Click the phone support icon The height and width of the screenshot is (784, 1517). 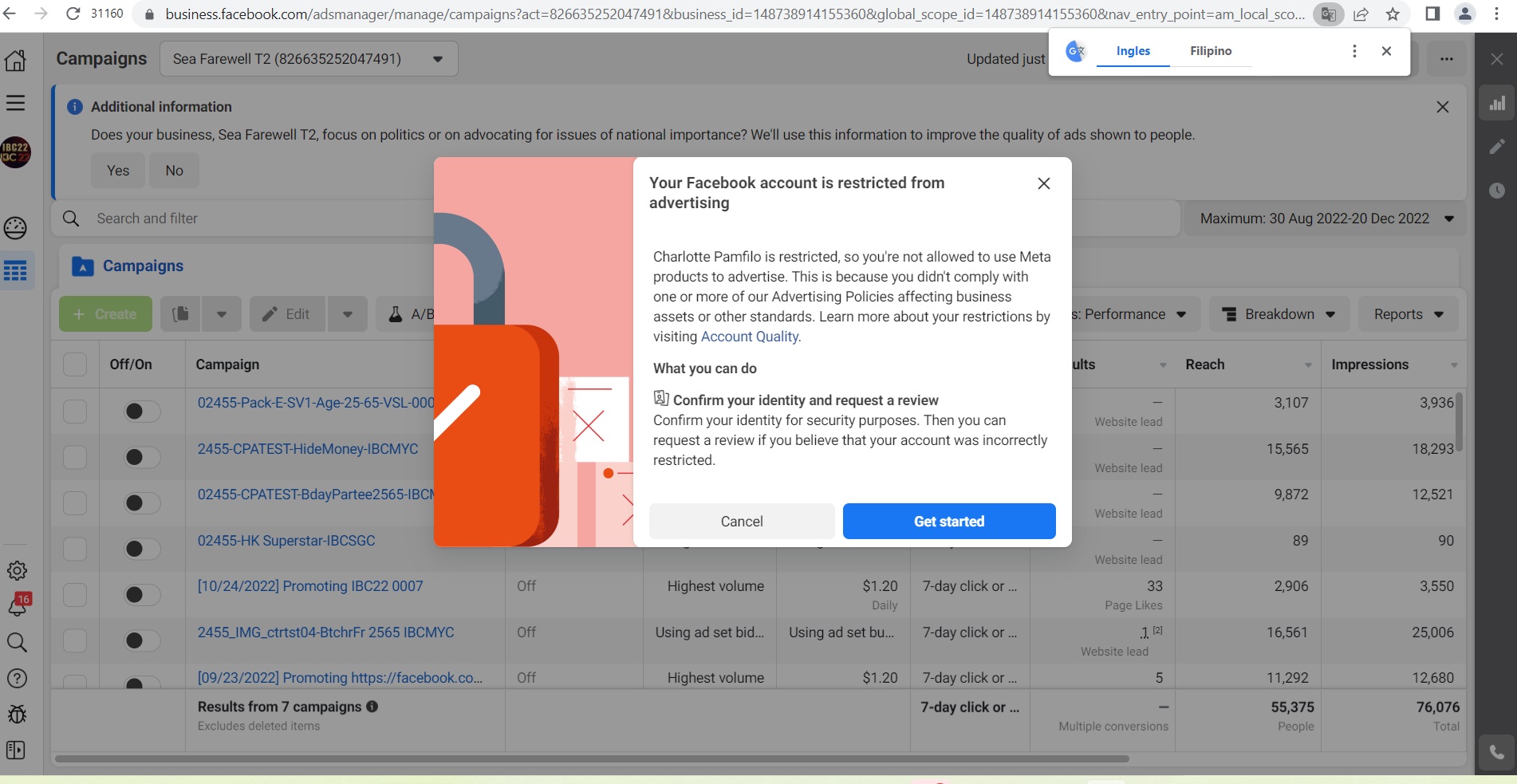1497,752
